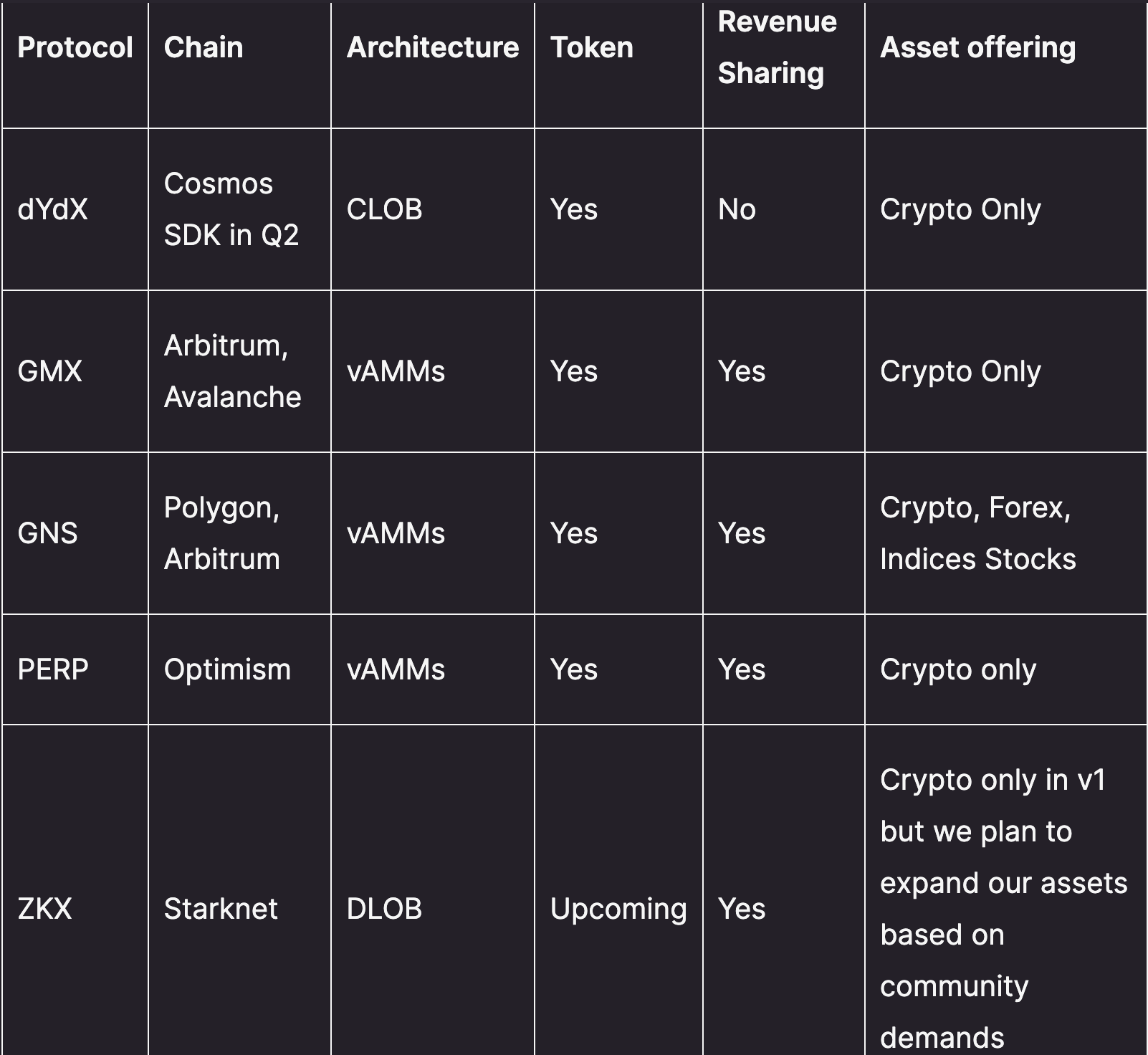Click the CLOB architecture cell
Screen dimensions: 1148x1055
point(385,209)
